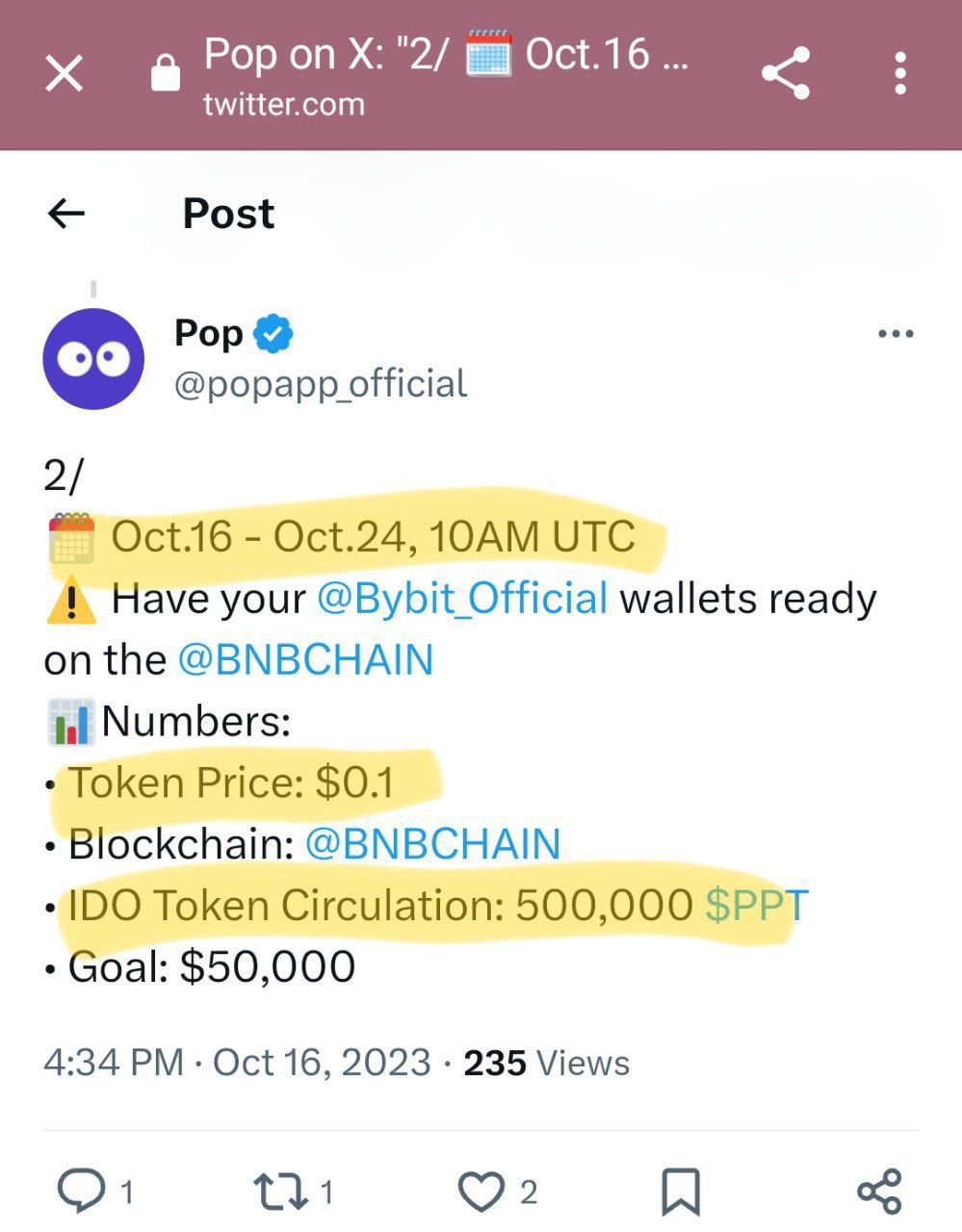Tap the repost arrows icon
Screen dimensions: 962x1232
280,1192
